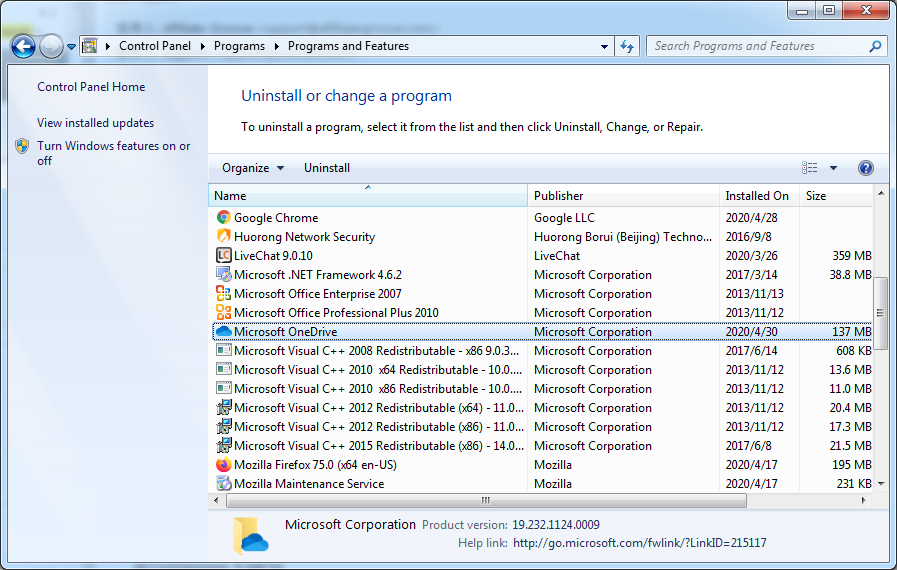Select the Mozilla Firefox 75.0 icon
The height and width of the screenshot is (570, 897).
(224, 465)
